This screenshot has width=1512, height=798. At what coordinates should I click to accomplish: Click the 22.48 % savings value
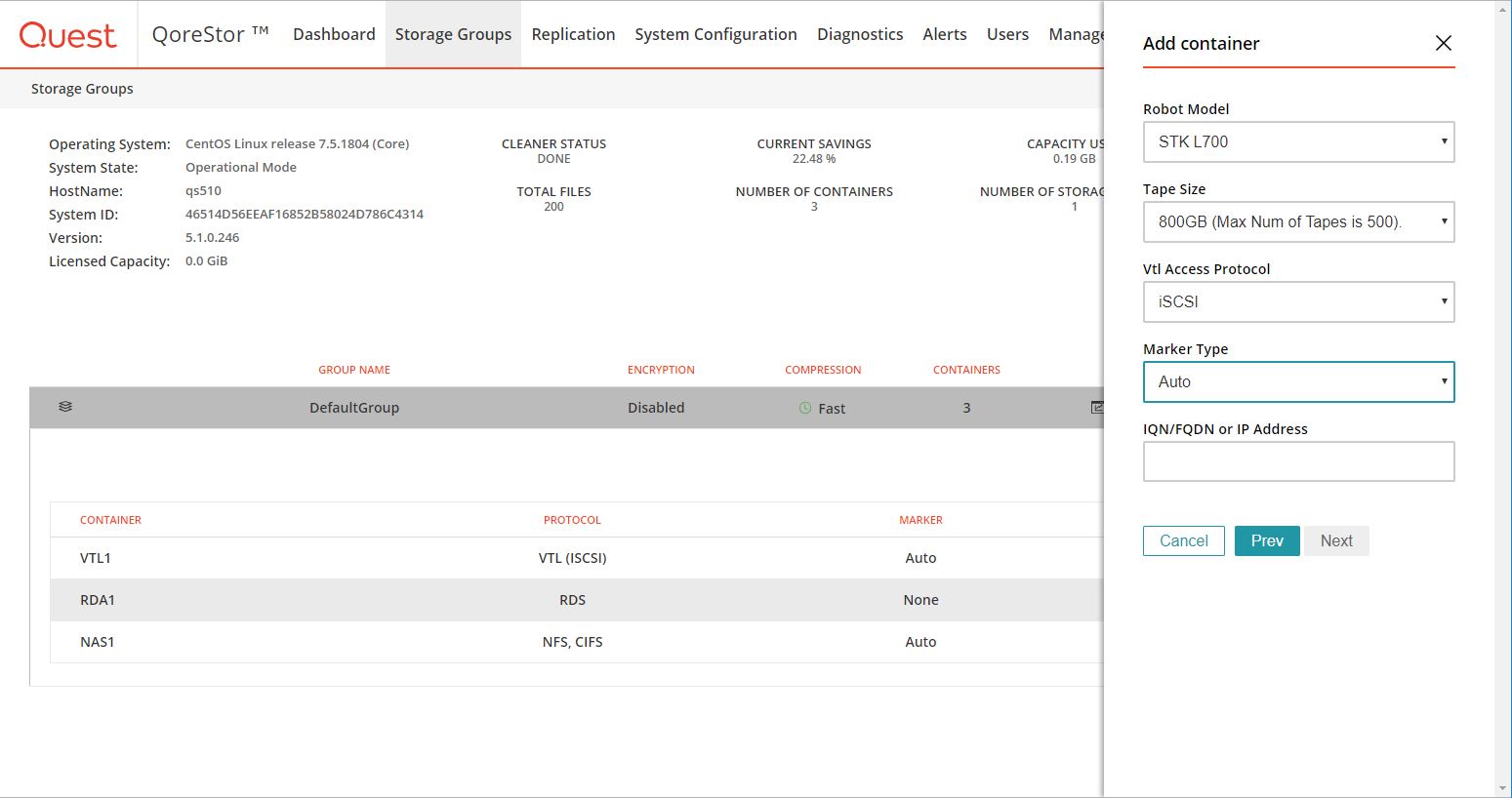[814, 159]
